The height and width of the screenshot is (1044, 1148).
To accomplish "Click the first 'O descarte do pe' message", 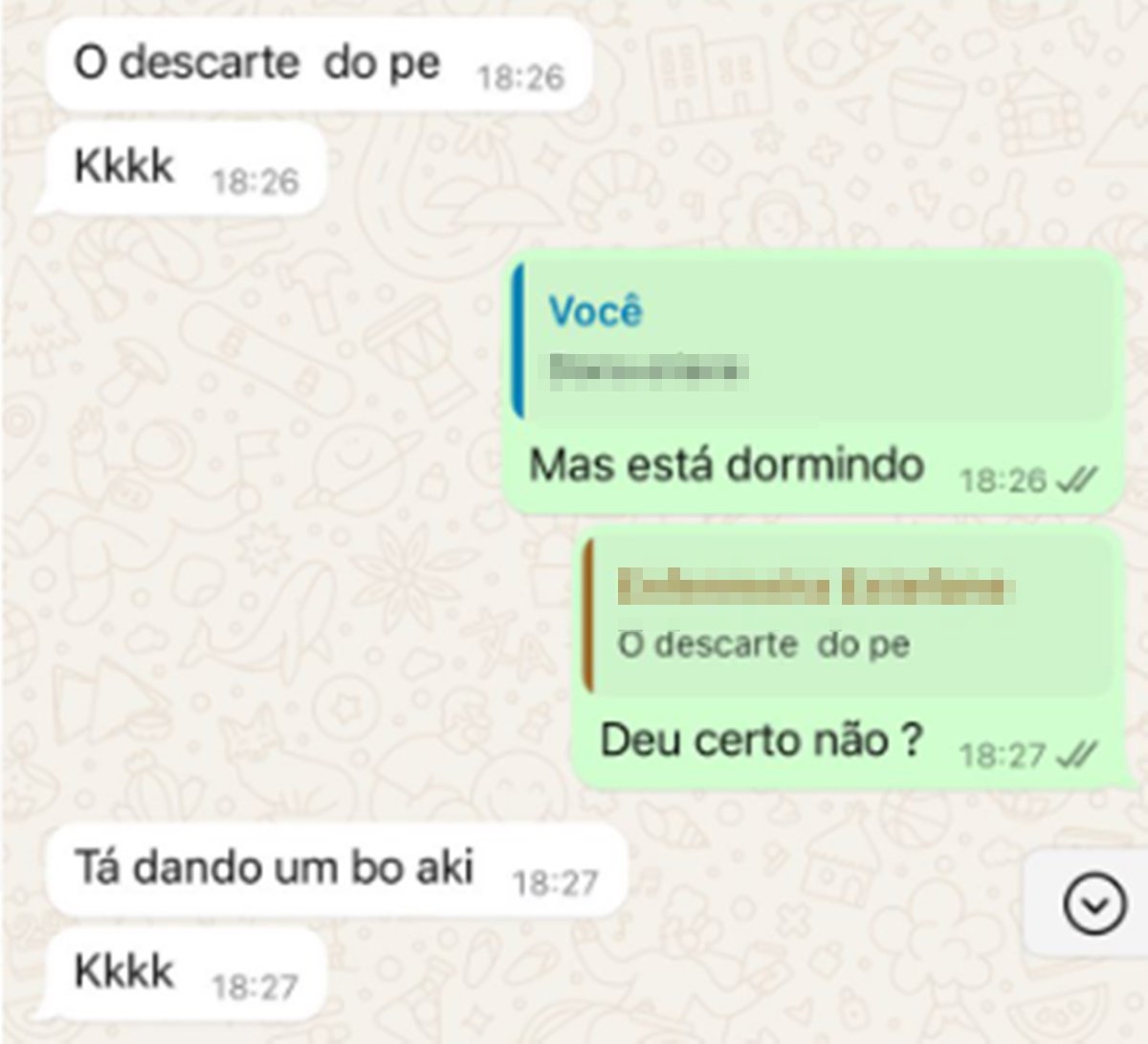I will tap(320, 63).
